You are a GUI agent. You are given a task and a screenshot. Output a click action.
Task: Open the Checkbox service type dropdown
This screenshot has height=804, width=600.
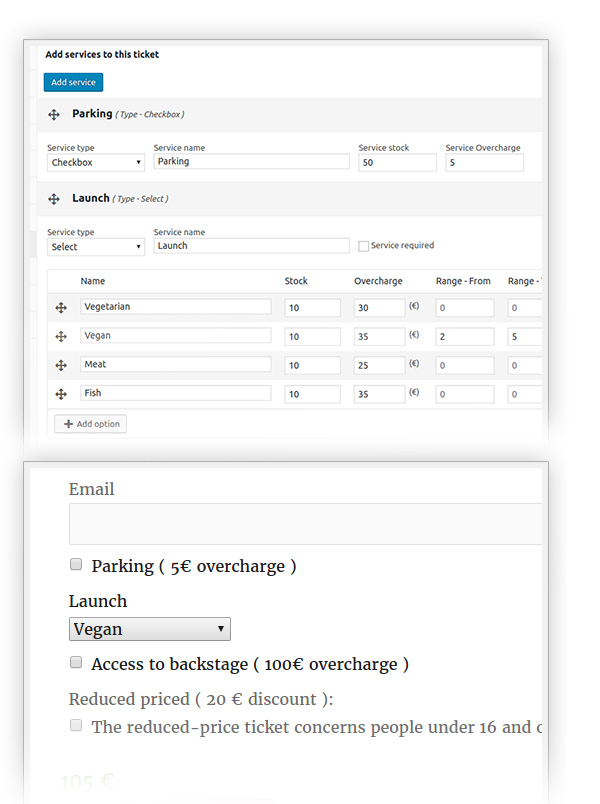(96, 162)
